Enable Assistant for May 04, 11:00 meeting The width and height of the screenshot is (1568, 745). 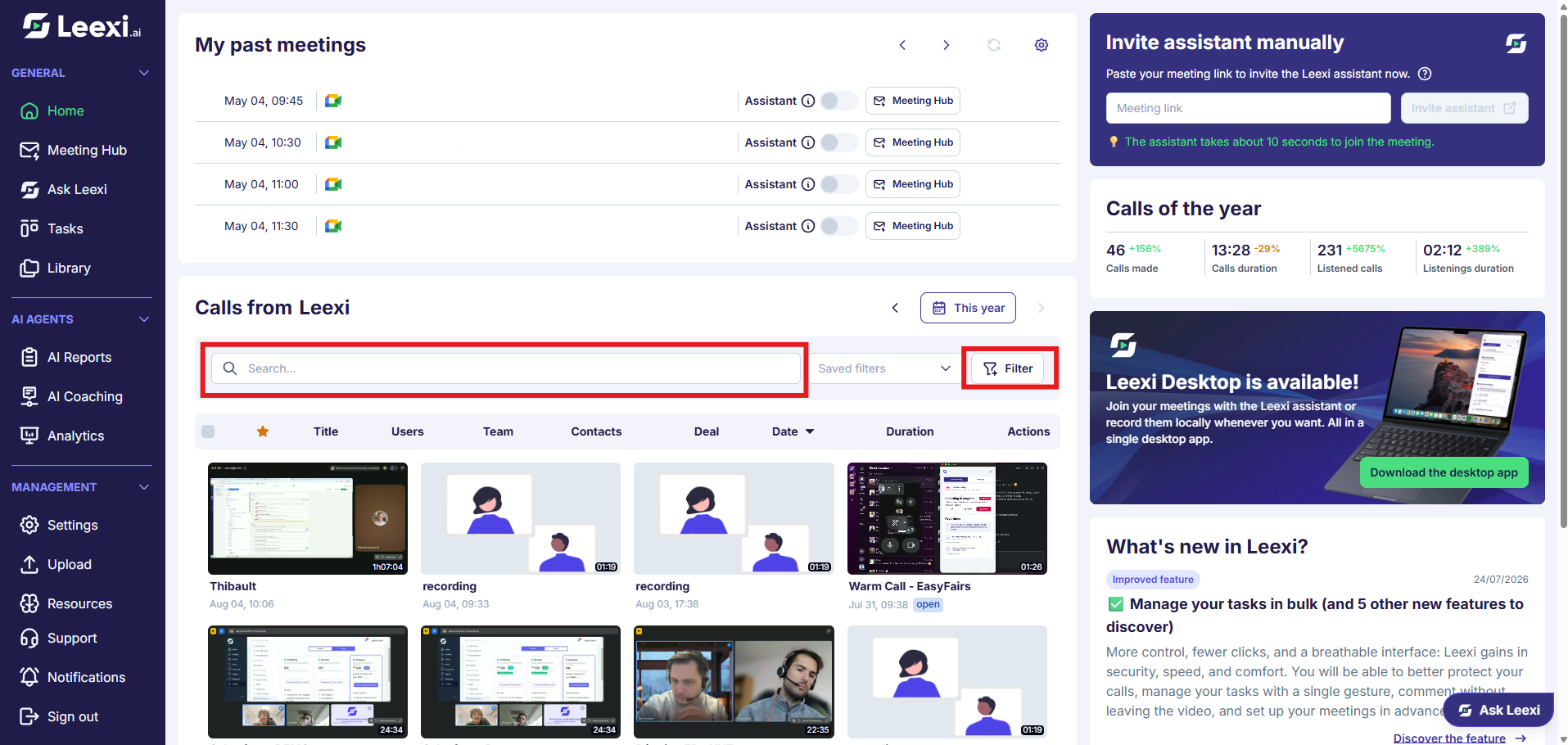[x=838, y=184]
